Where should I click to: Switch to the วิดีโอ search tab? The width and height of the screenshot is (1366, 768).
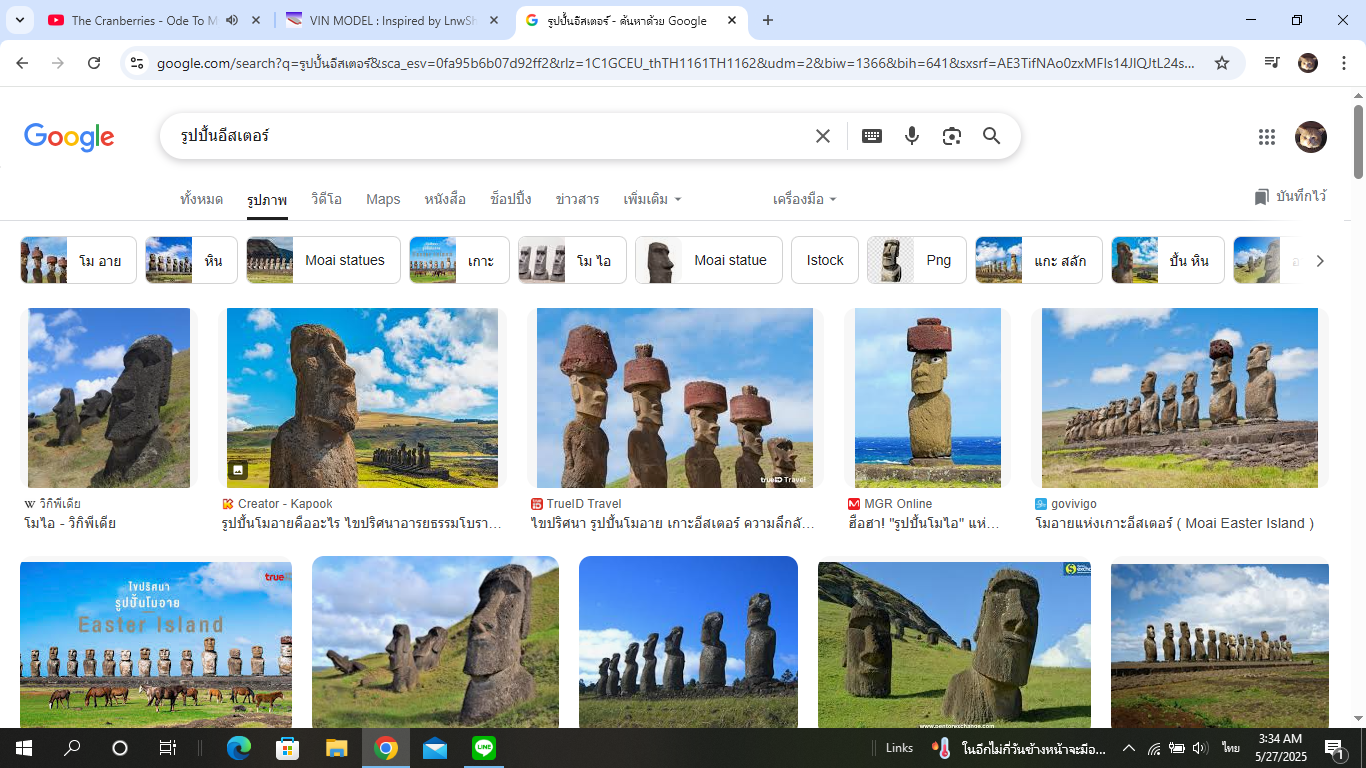tap(326, 199)
